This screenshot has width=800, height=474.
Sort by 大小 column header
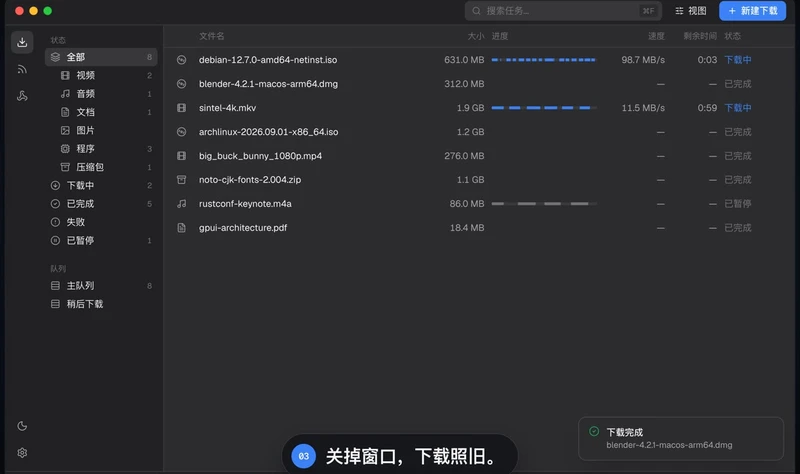click(x=476, y=36)
